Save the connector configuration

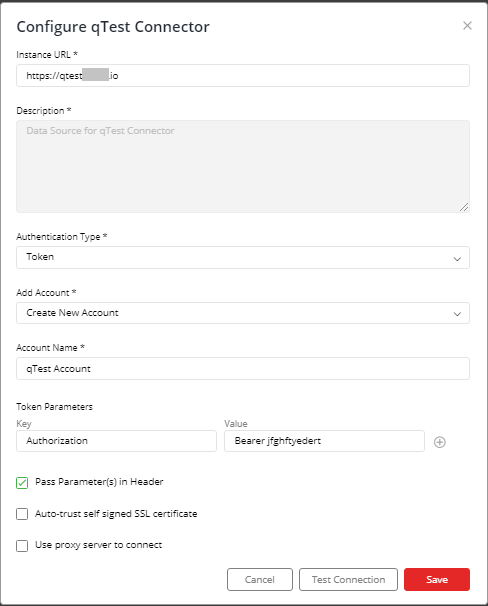click(437, 579)
